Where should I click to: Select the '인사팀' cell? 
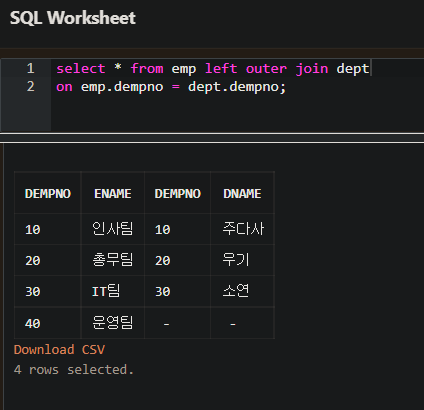pyautogui.click(x=113, y=229)
